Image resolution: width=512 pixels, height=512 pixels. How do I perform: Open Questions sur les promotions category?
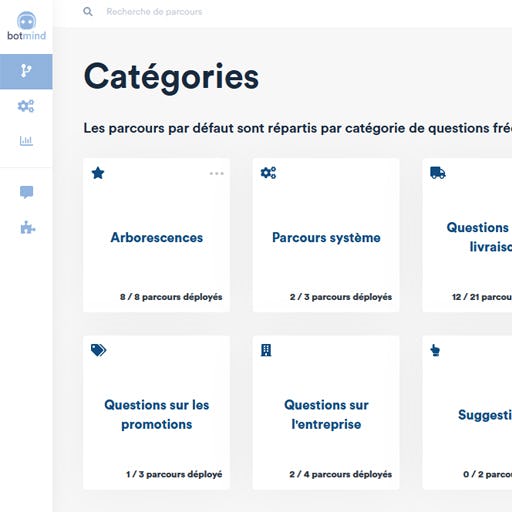click(156, 414)
